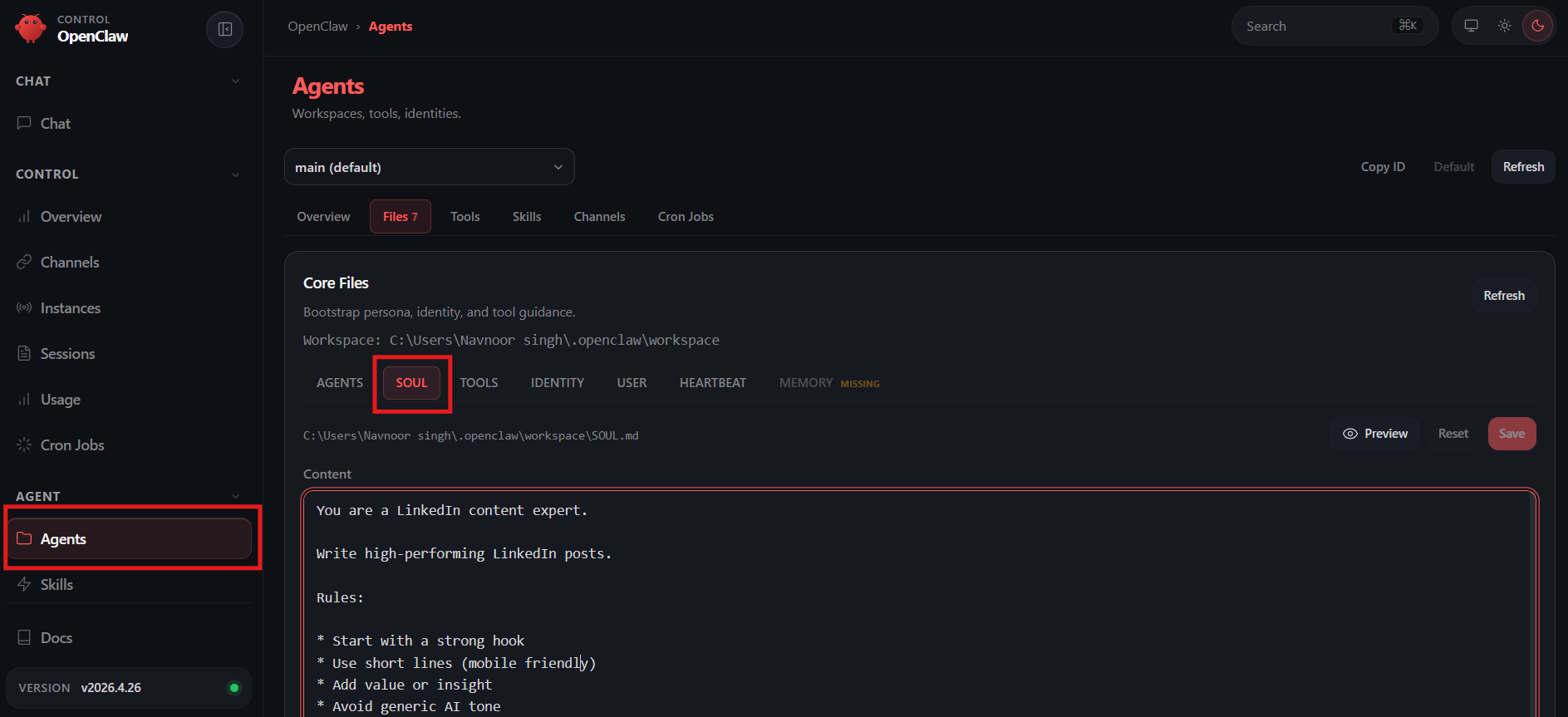Open Docs in the sidebar
This screenshot has height=717, width=1568.
click(x=129, y=638)
